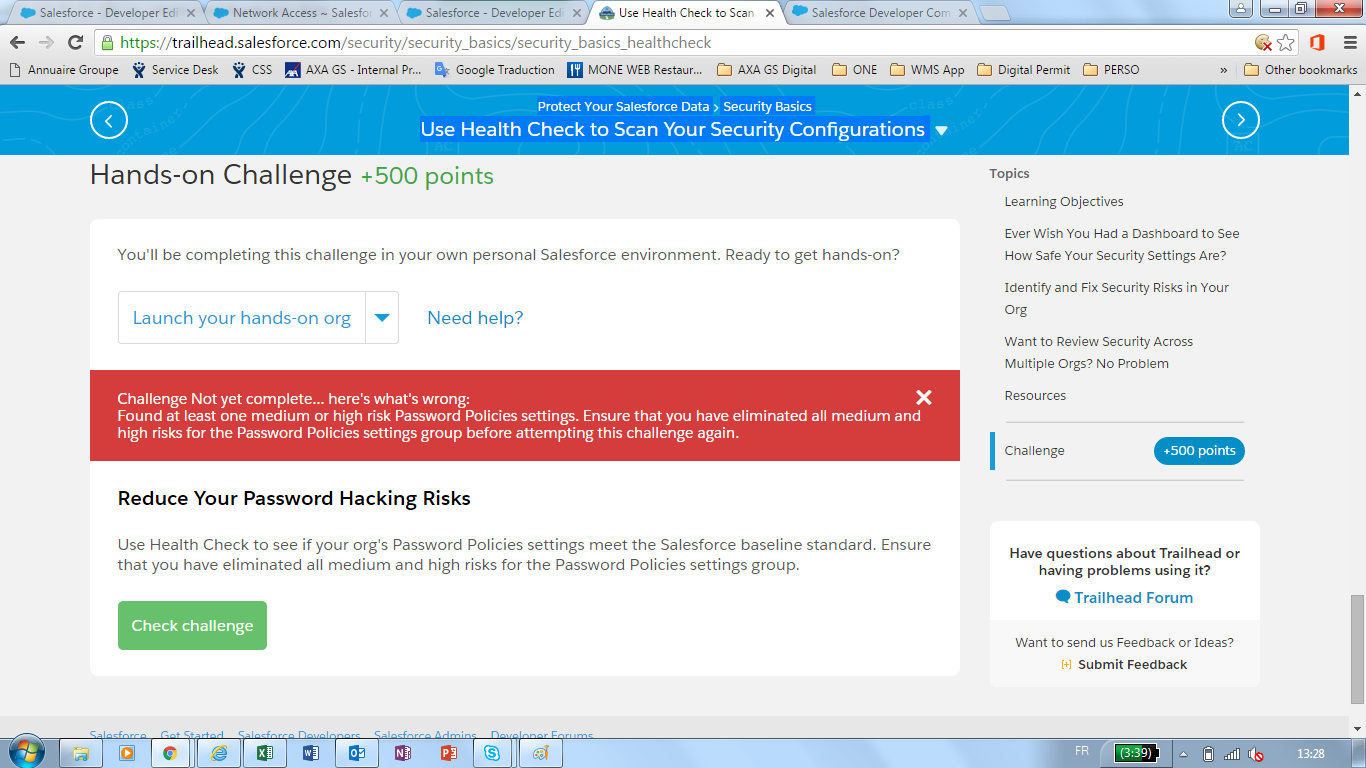This screenshot has width=1366, height=768.
Task: Show more bookmarks with the chevron
Action: [1224, 70]
